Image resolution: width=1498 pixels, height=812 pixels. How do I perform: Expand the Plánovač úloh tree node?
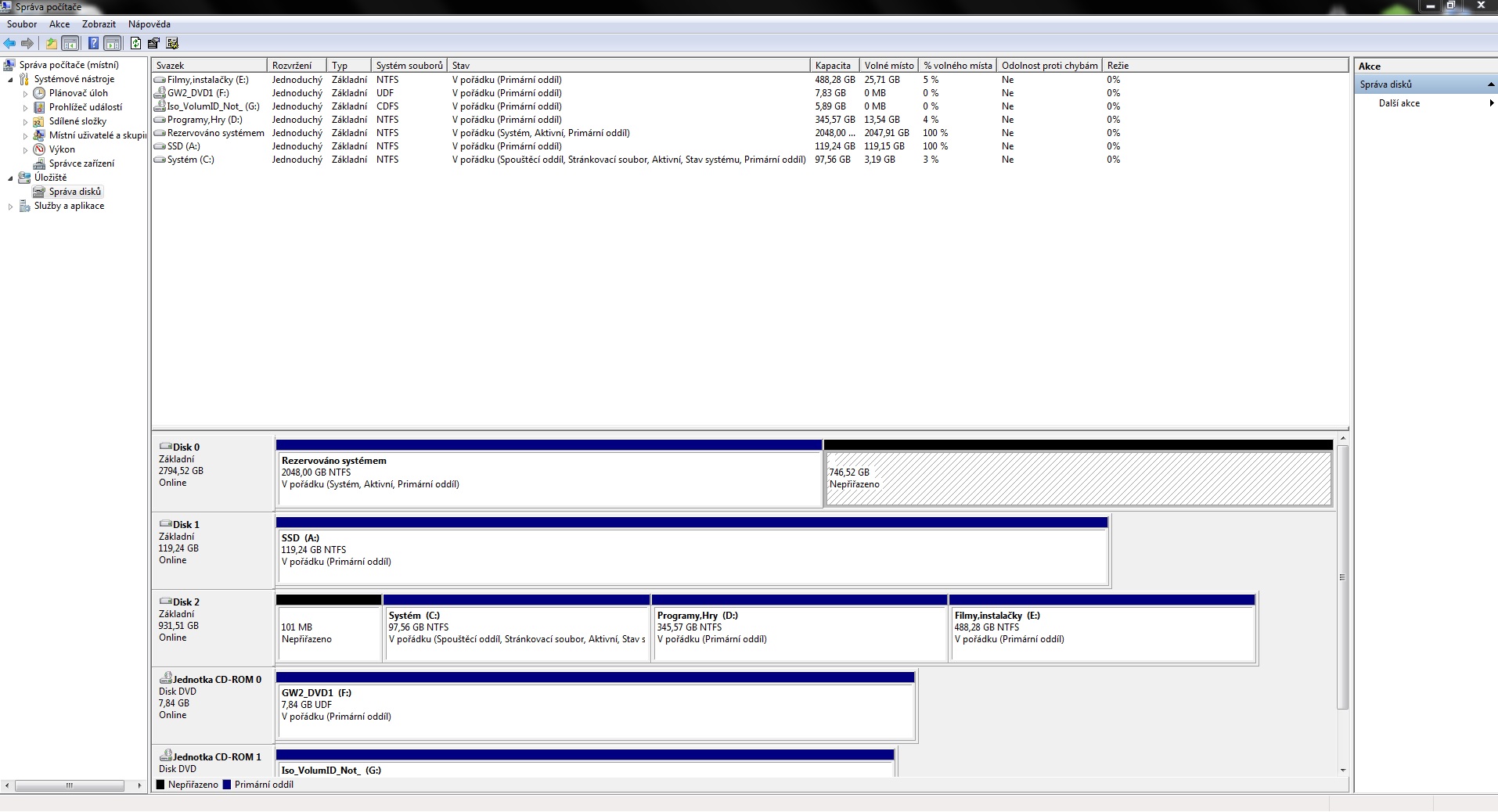(25, 94)
